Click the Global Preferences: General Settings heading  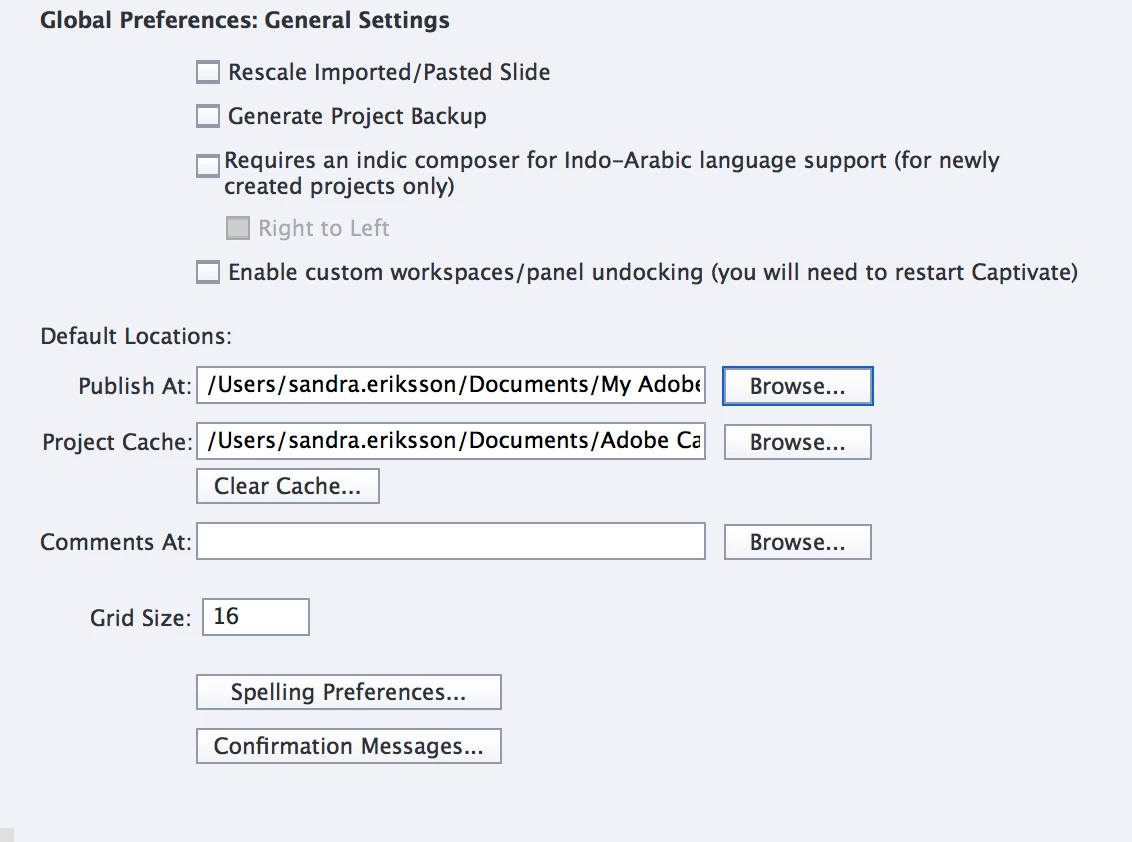(245, 20)
